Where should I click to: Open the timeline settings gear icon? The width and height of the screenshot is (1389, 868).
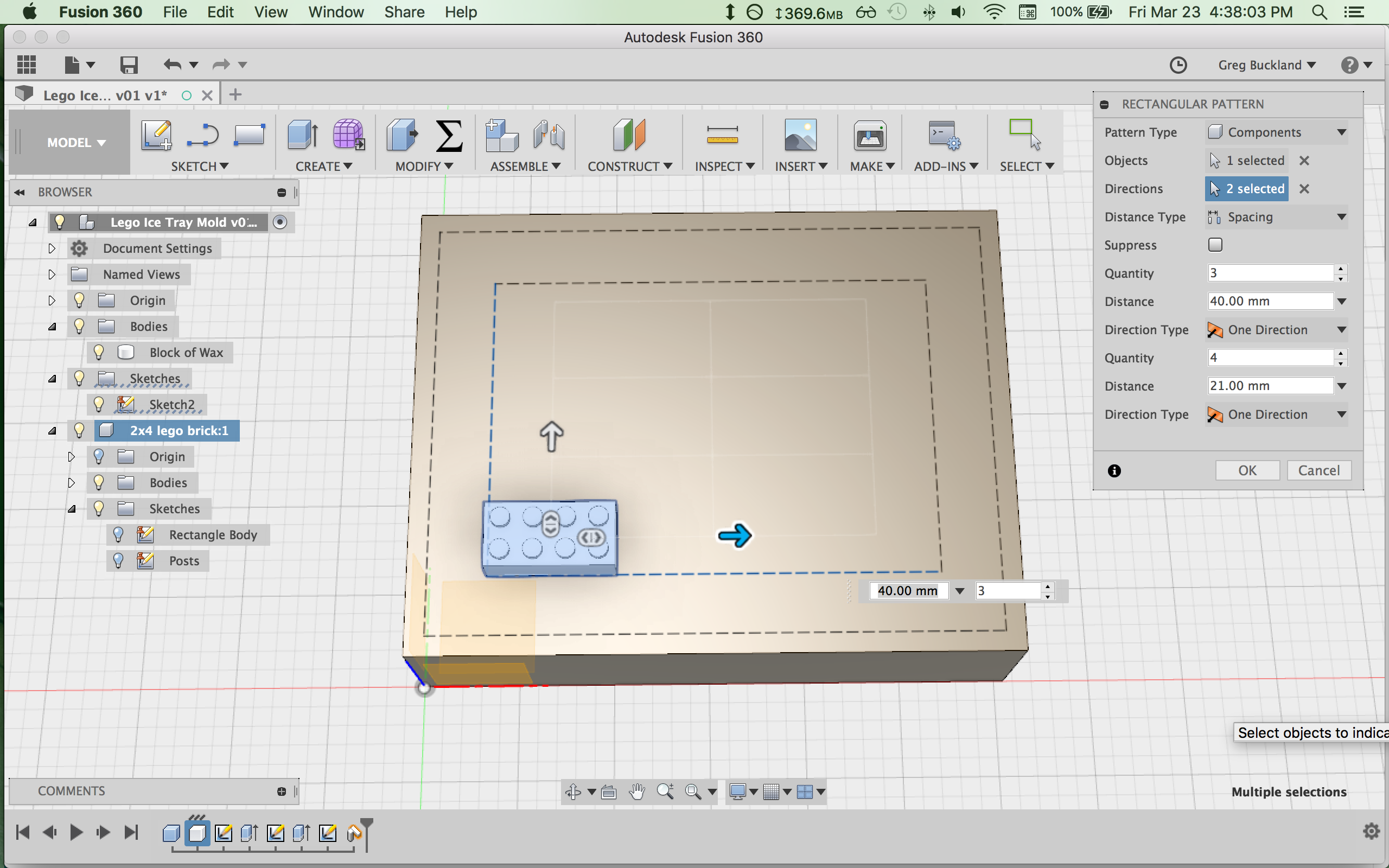pos(1371,831)
